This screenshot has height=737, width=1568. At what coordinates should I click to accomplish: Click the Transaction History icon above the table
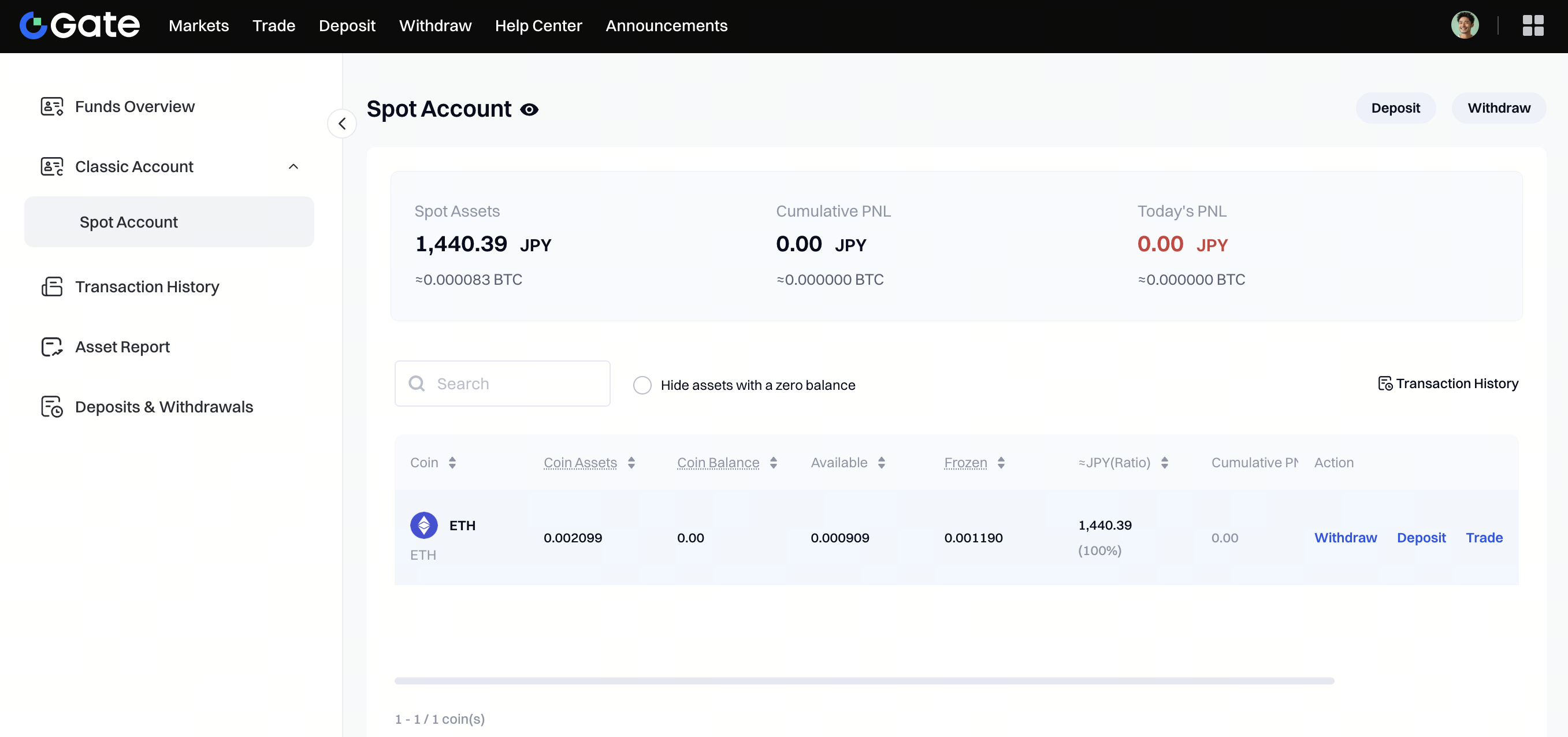point(1385,384)
